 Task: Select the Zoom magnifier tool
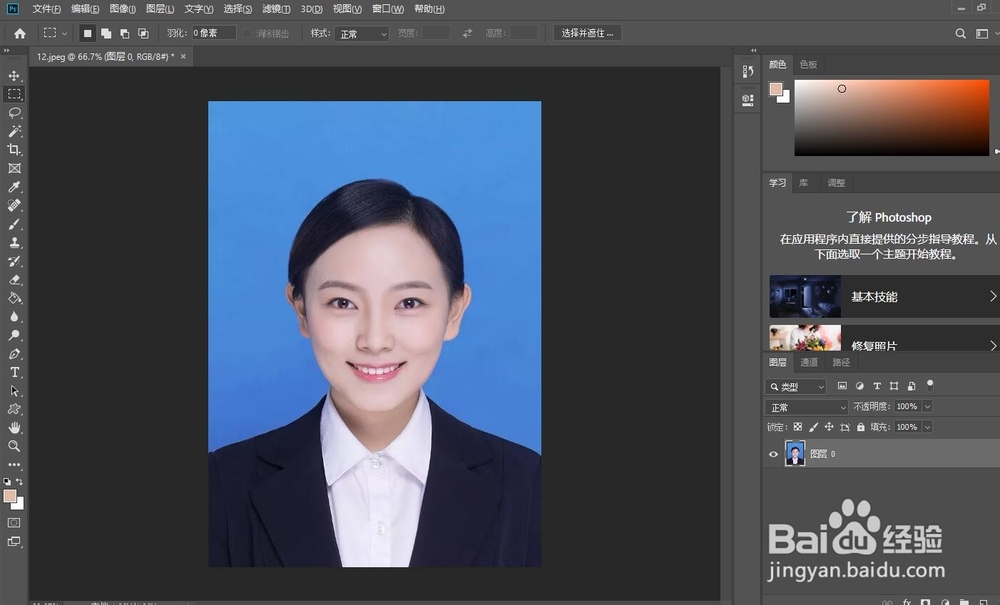(x=14, y=446)
